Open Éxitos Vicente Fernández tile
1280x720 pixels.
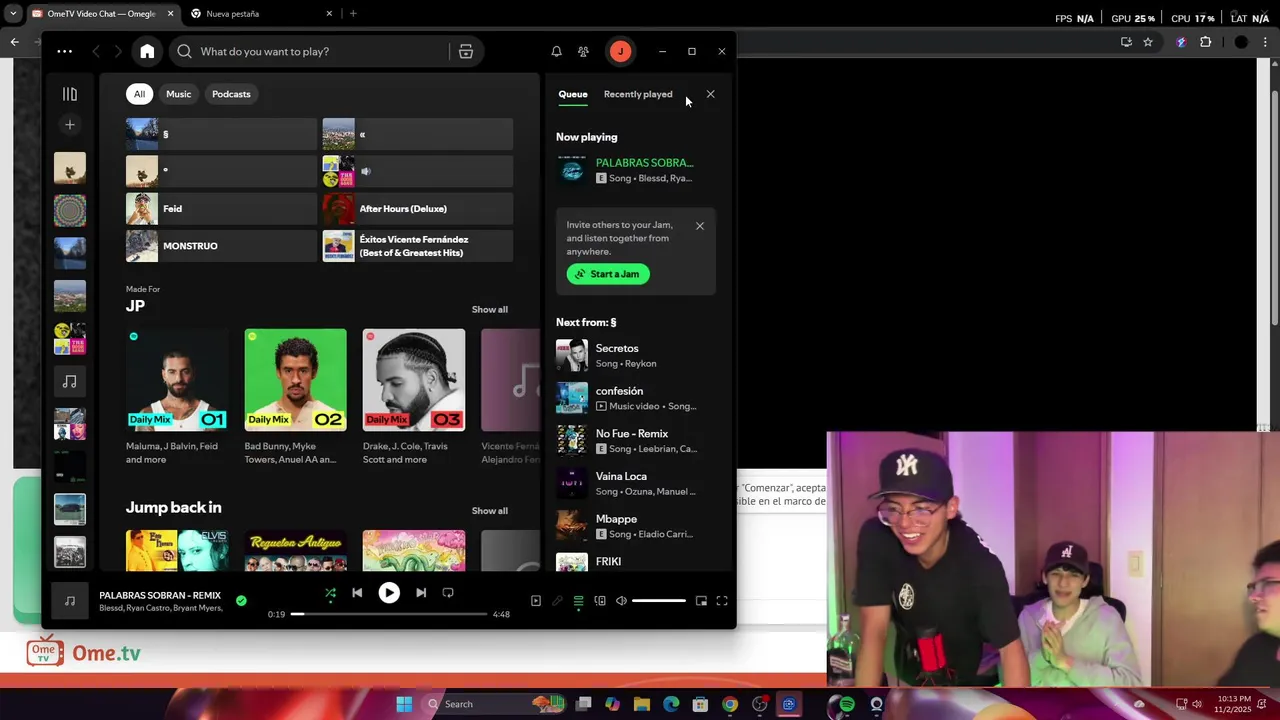[418, 246]
